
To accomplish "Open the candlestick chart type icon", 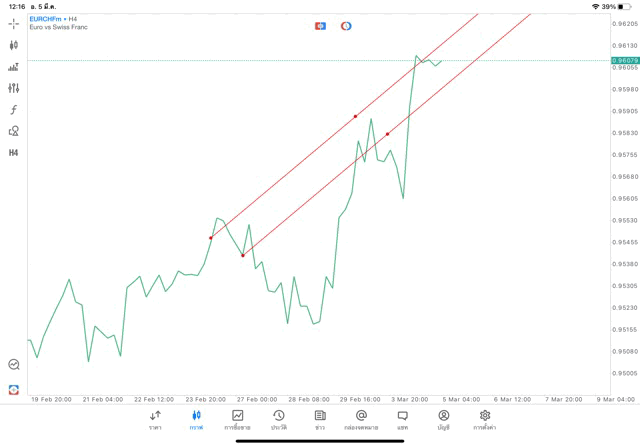I will click(x=14, y=45).
